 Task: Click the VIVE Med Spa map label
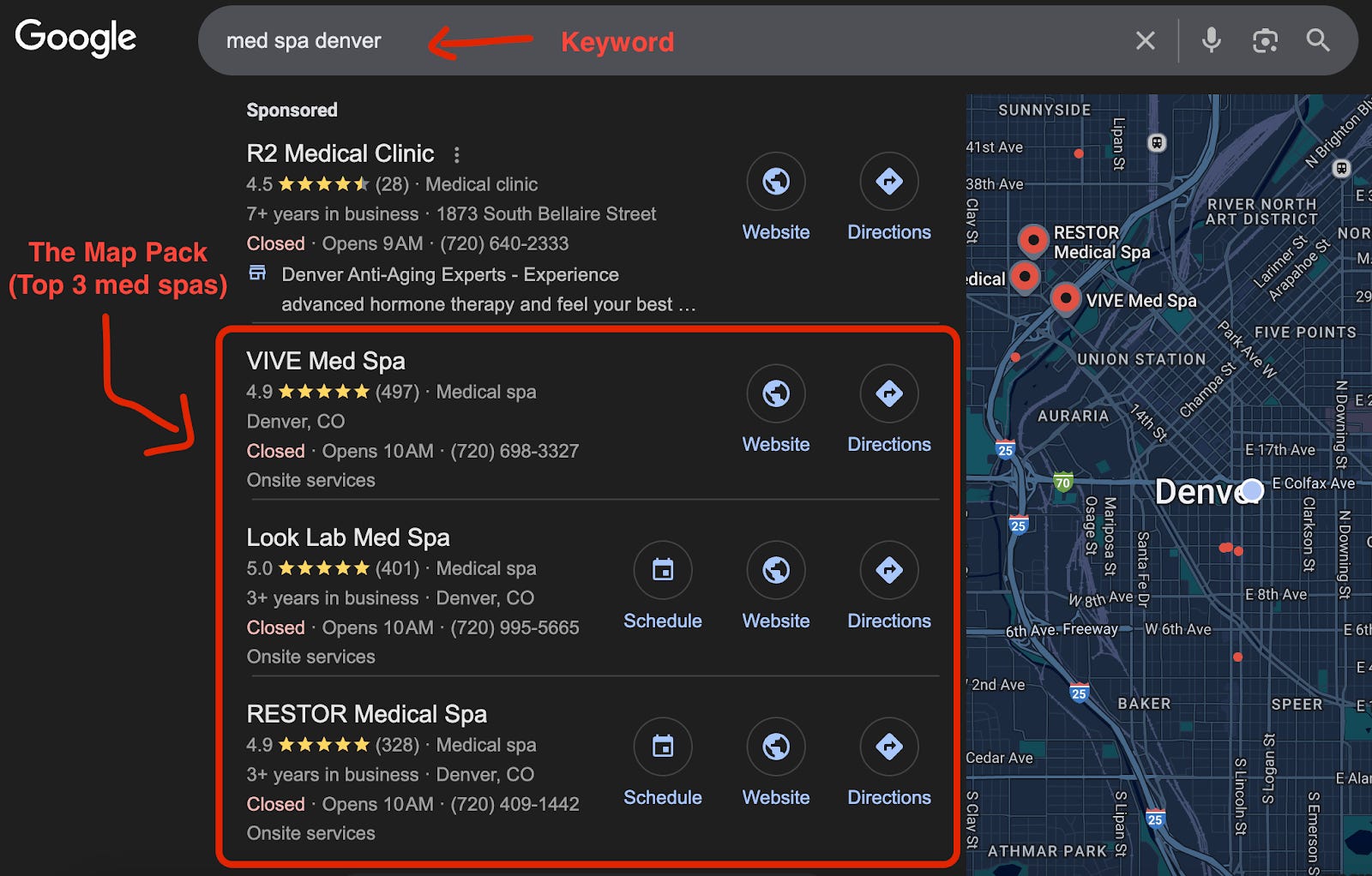pyautogui.click(x=1141, y=300)
